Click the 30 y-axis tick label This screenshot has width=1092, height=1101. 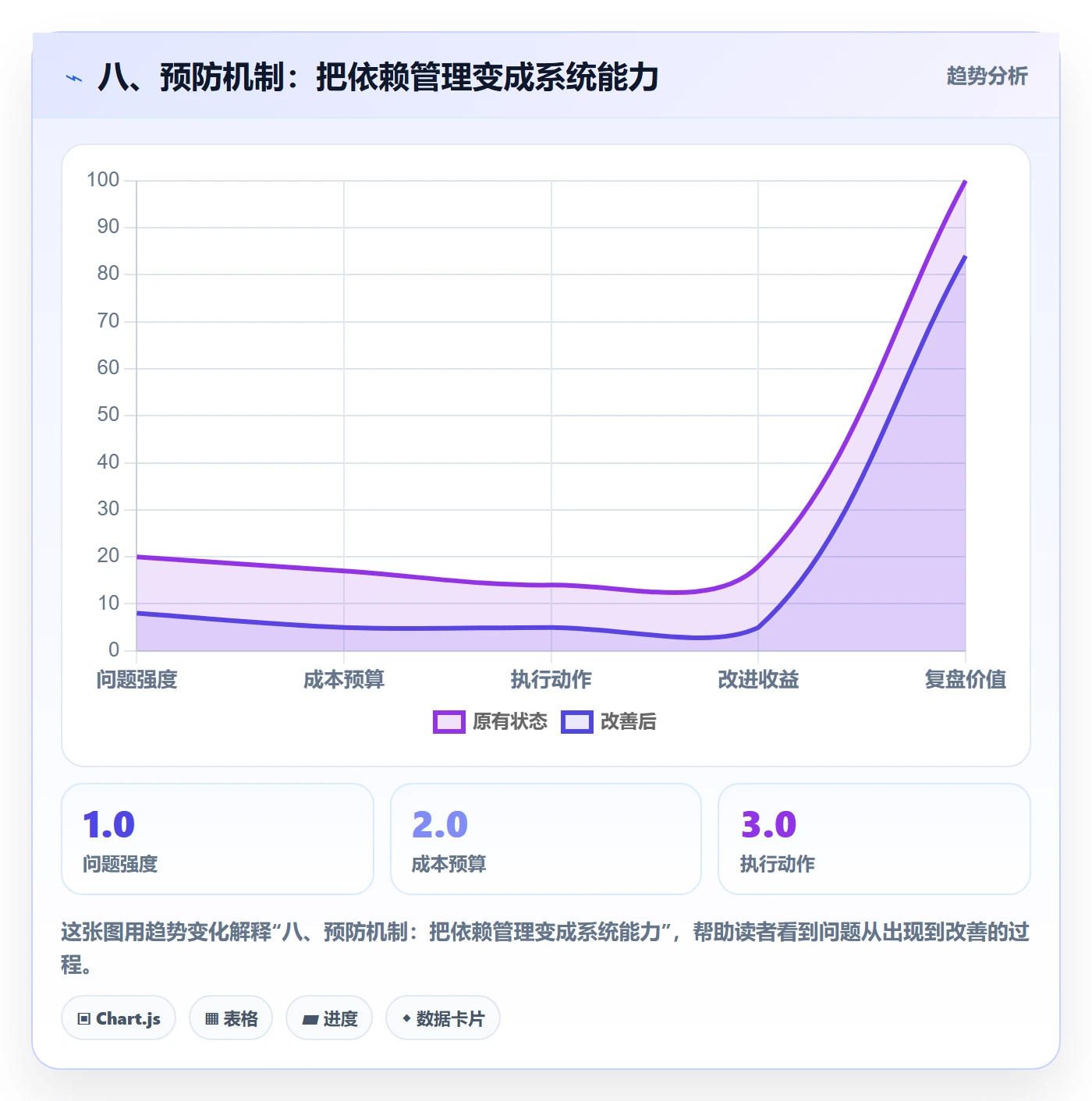pyautogui.click(x=108, y=509)
